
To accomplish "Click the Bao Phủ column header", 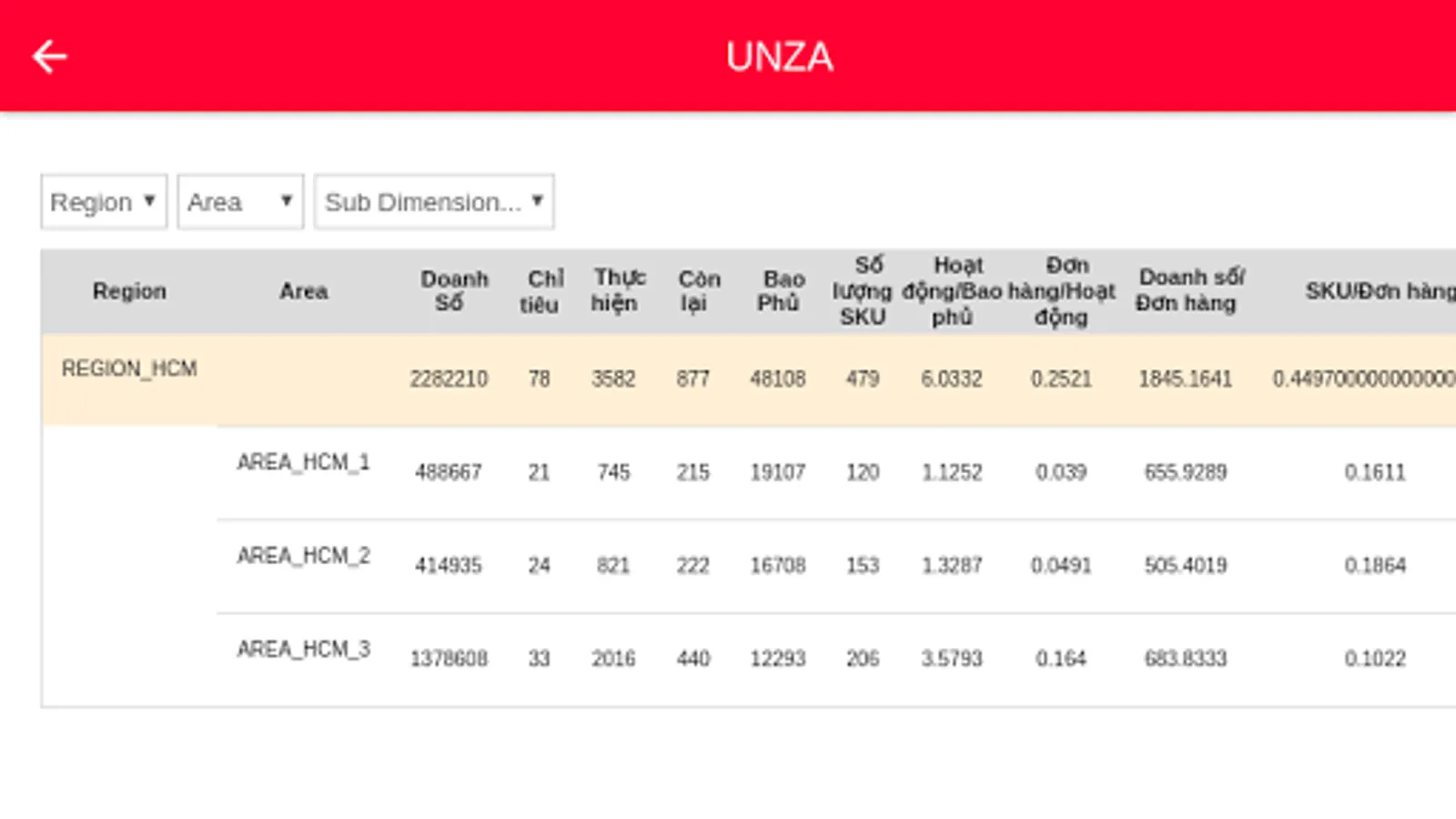I will tap(782, 291).
